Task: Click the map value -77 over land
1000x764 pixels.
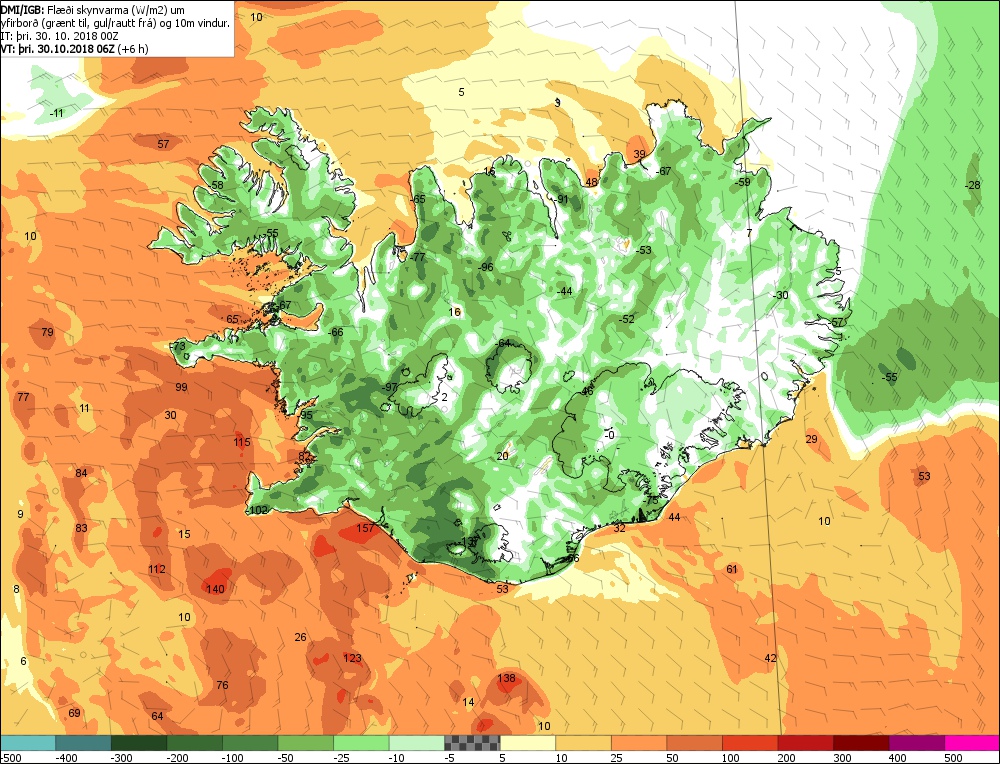Action: 416,257
